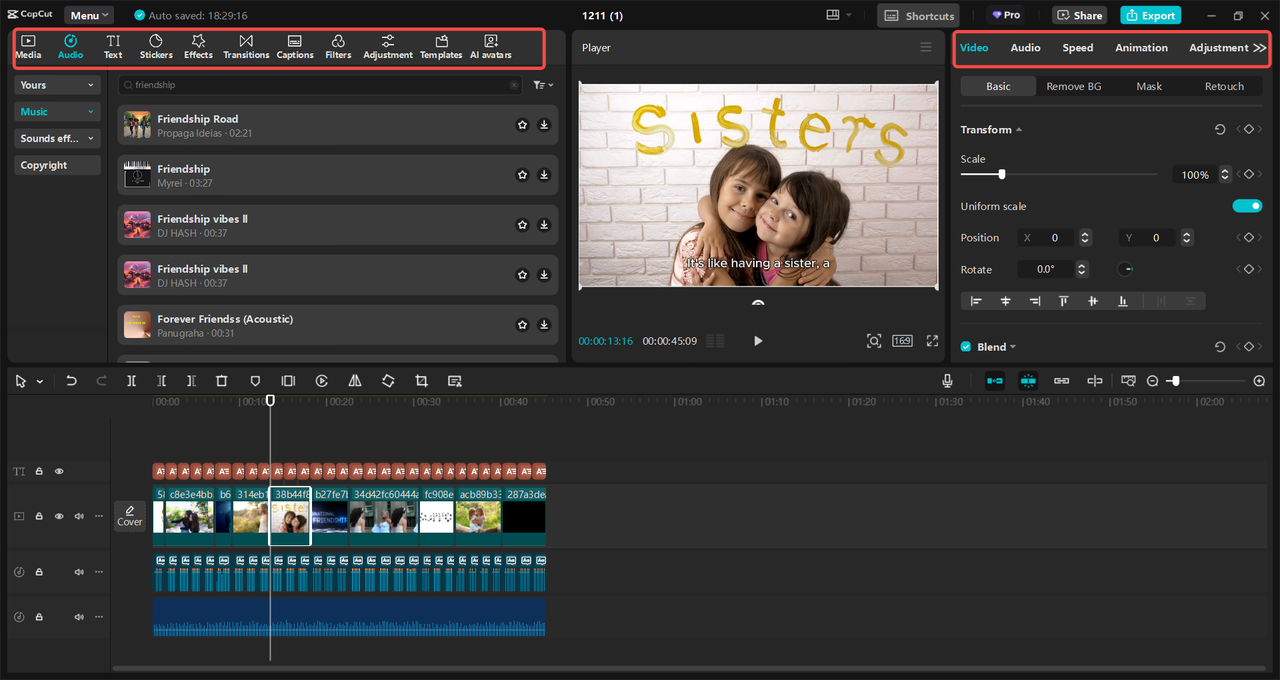Screen dimensions: 1280x680
Task: Open the Remove BG sub-tab
Action: (1074, 86)
